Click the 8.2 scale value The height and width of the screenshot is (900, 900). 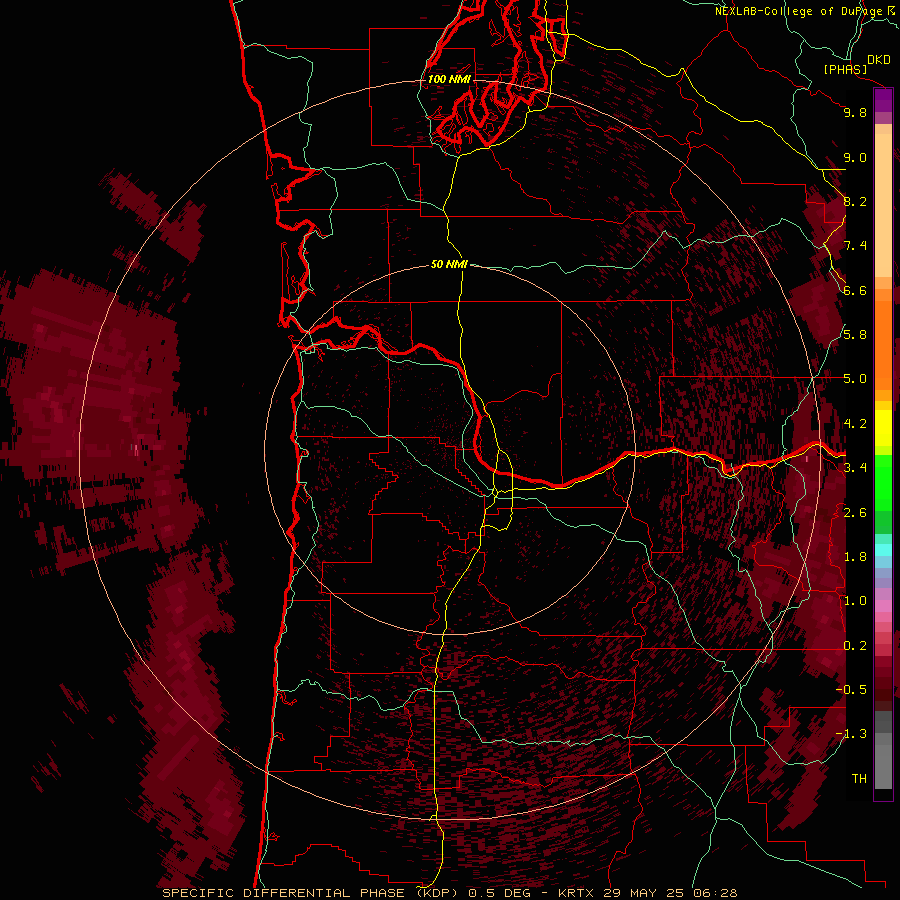[x=855, y=201]
